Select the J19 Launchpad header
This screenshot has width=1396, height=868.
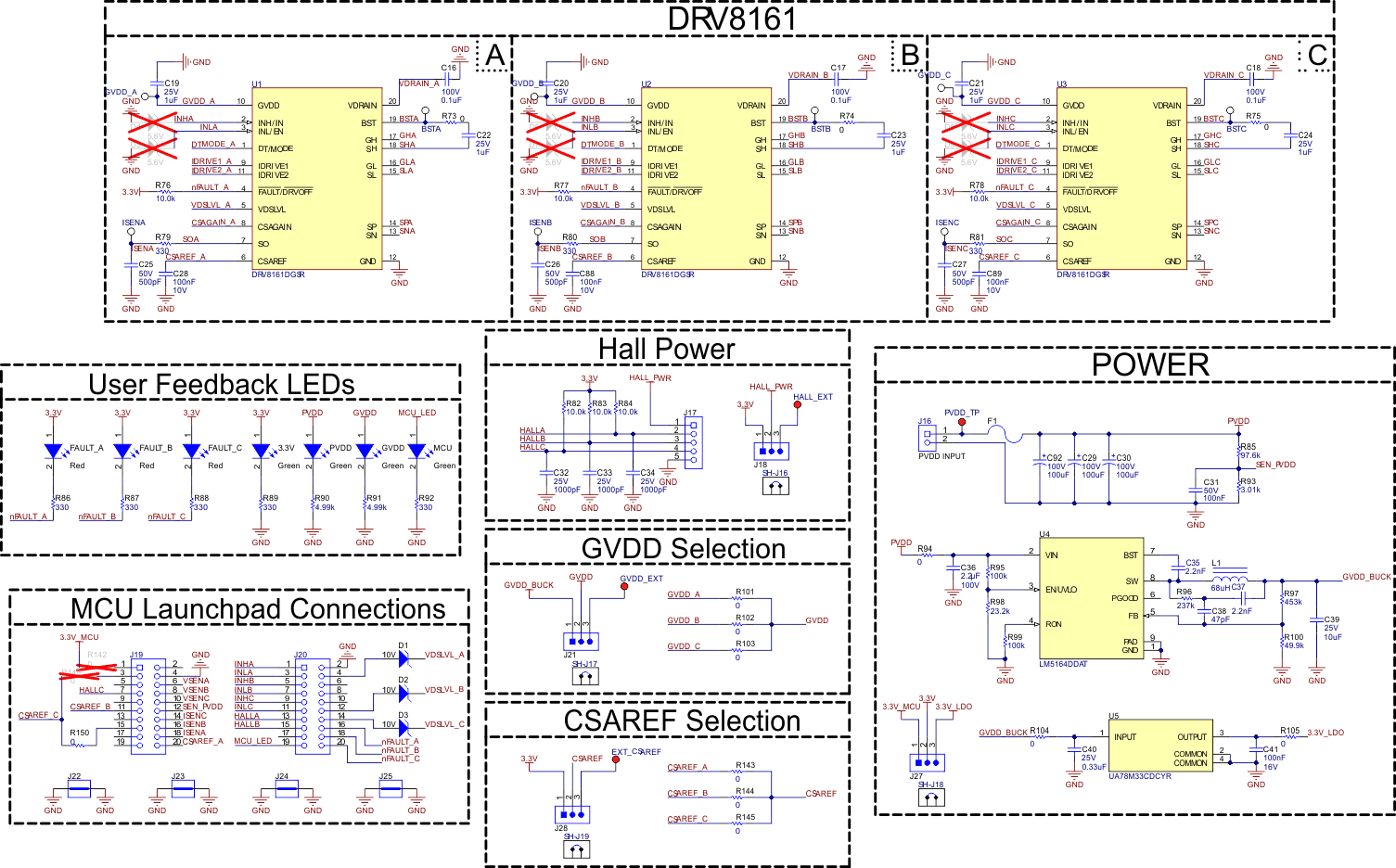[x=148, y=707]
